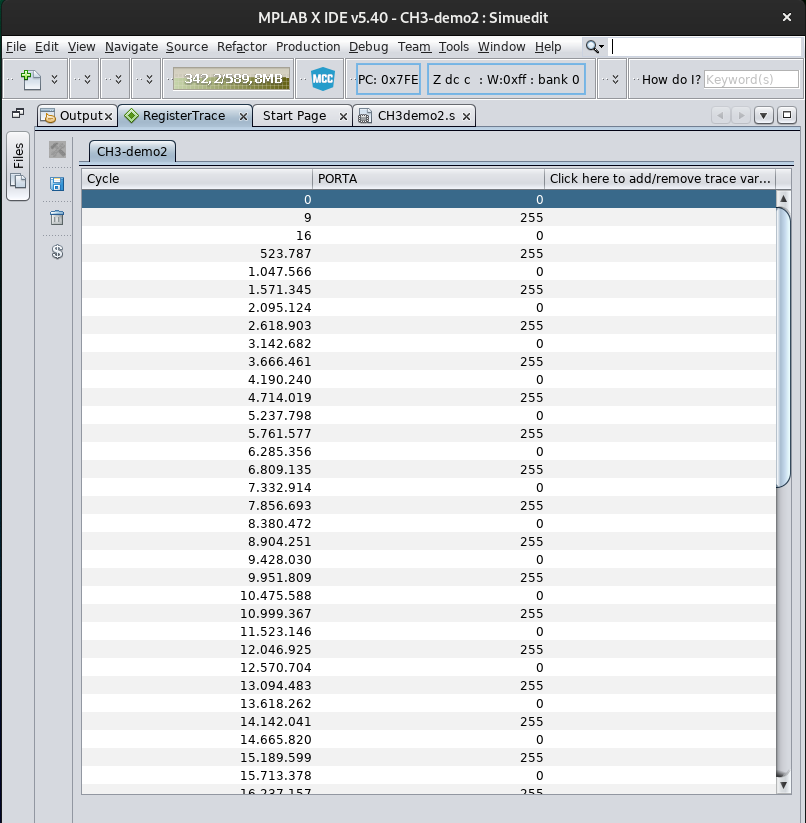Click the dollar sign icon in the sidebar
Image resolution: width=806 pixels, height=823 pixels.
click(57, 252)
